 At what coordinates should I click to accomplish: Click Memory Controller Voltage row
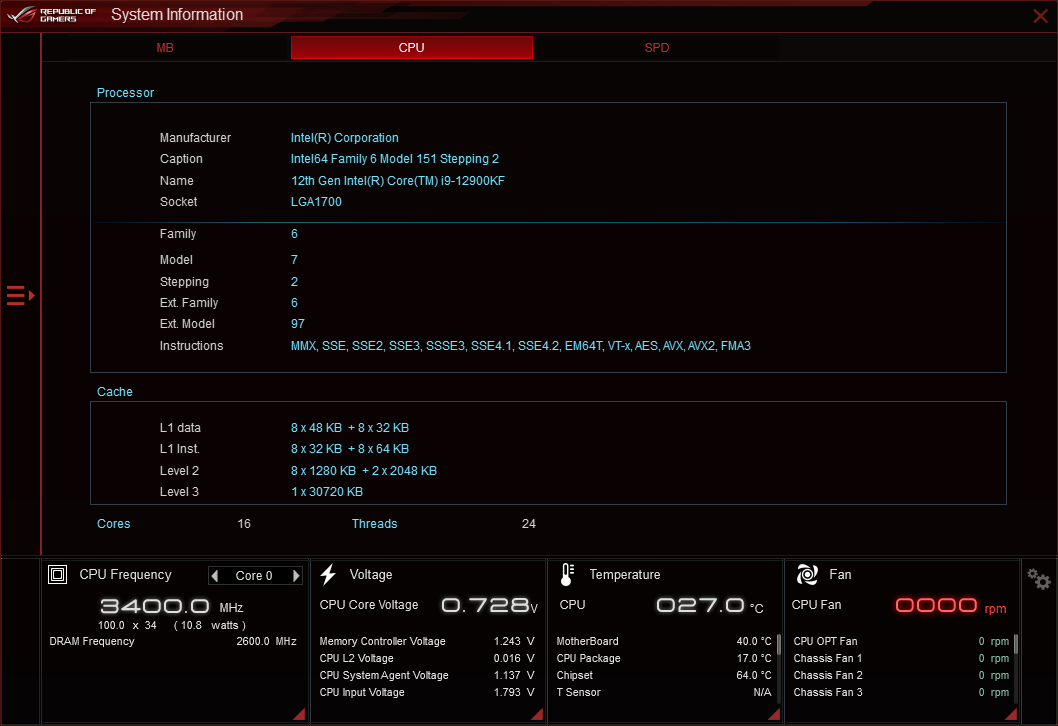[x=426, y=641]
